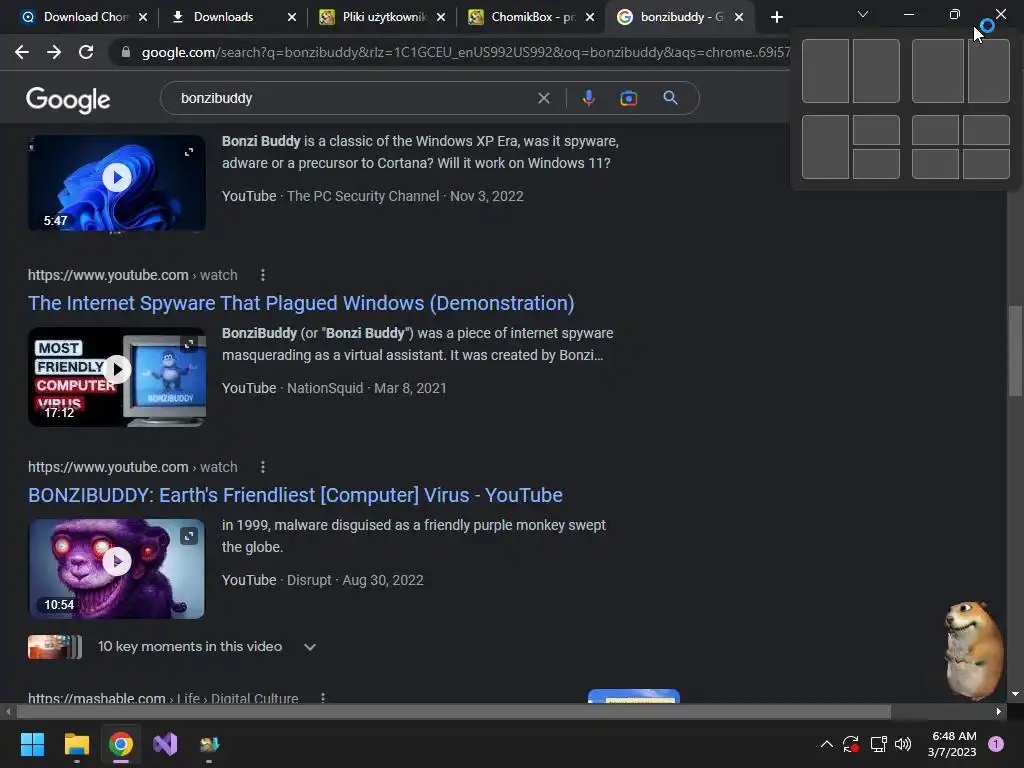1024x768 pixels.
Task: Click the lock icon in the address bar
Action: 126,52
